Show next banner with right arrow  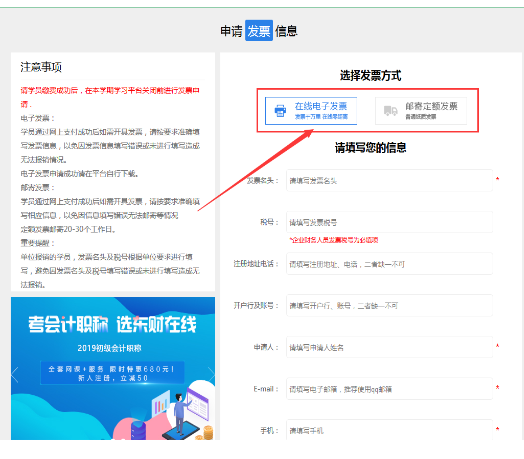(x=211, y=374)
